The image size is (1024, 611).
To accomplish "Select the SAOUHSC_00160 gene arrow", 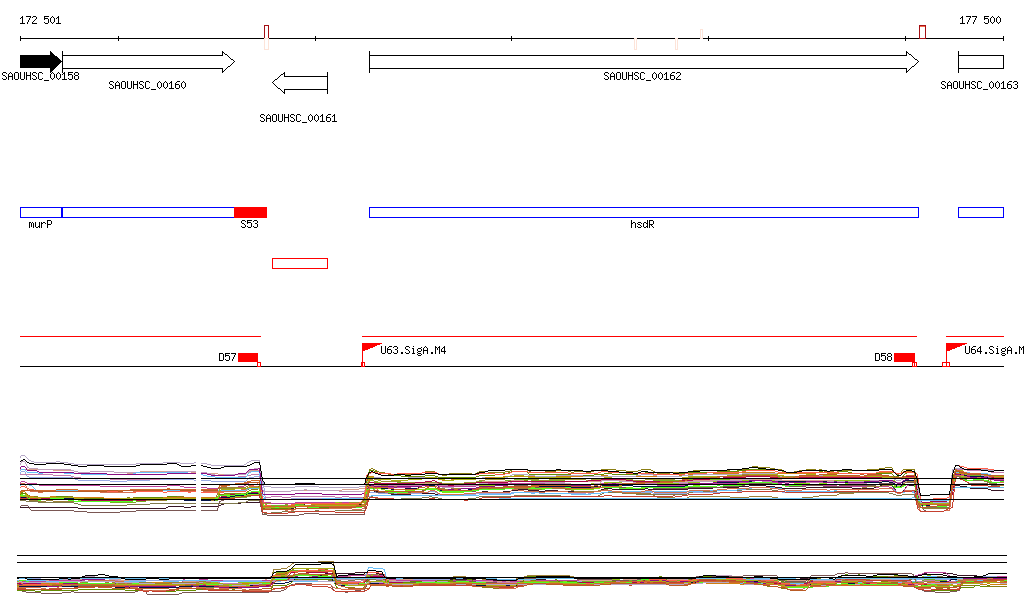I will point(148,61).
